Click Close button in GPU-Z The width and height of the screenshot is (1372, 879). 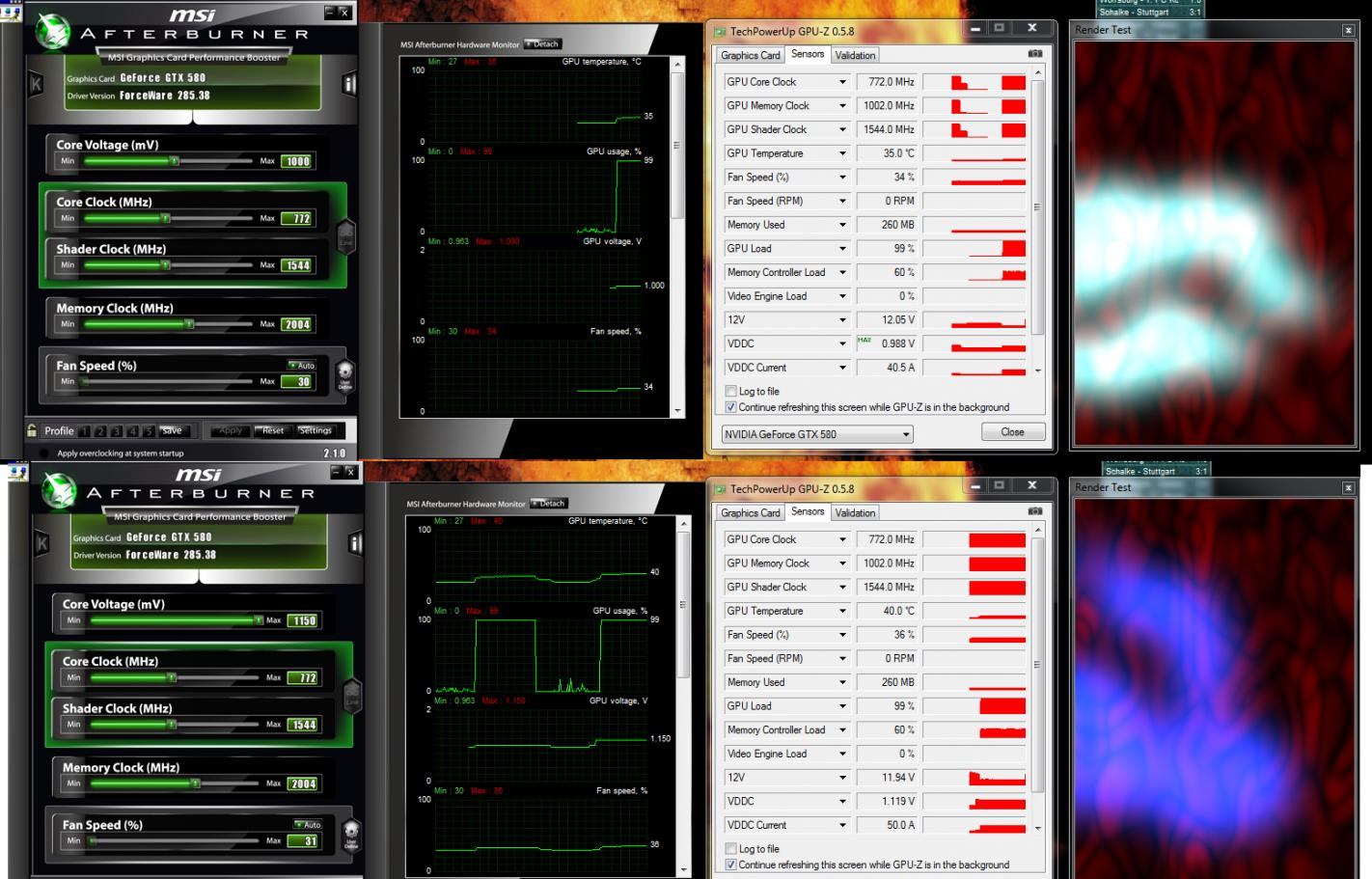point(1012,432)
